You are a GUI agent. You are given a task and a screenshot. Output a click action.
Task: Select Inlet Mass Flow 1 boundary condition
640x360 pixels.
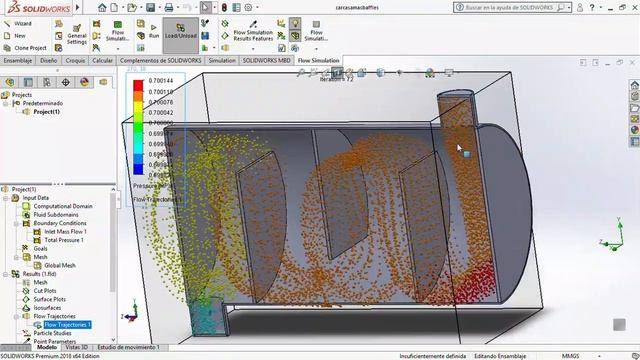point(65,231)
